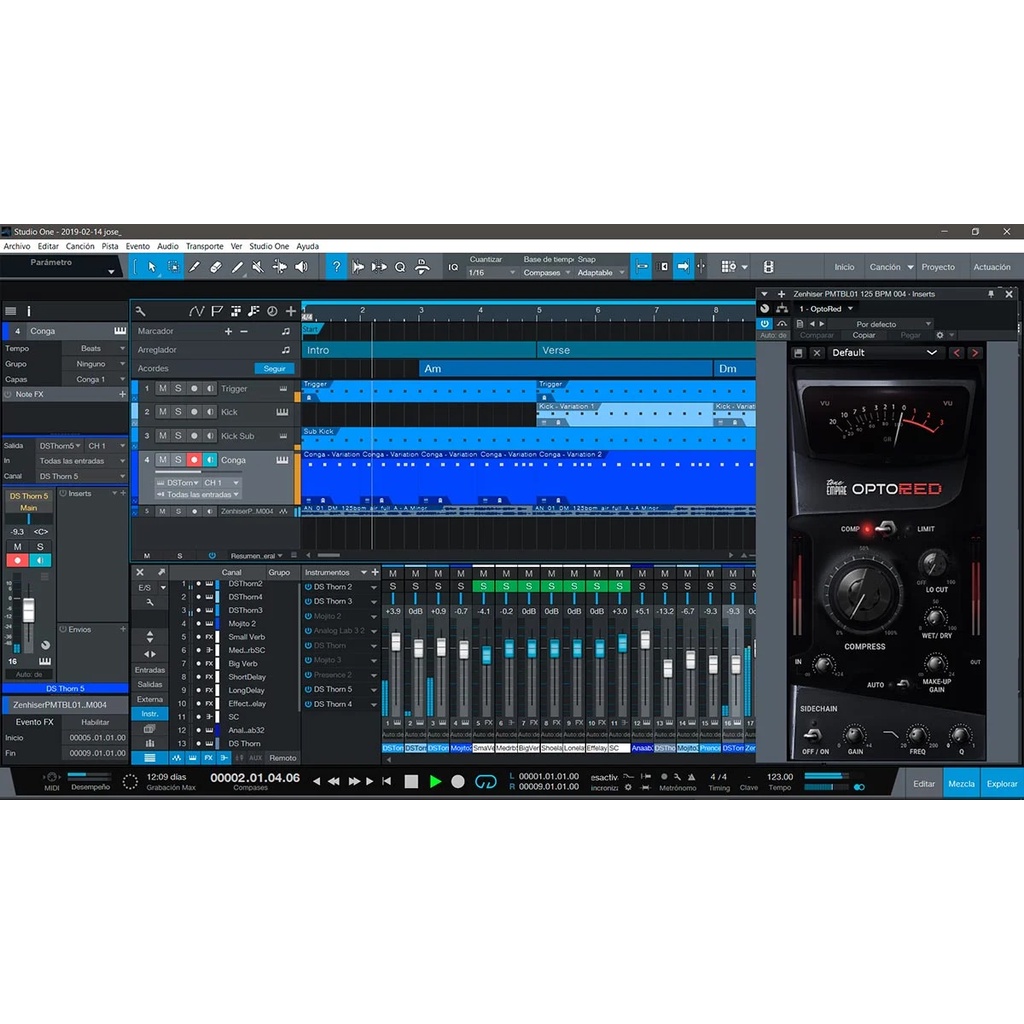Click the Proyecto button
The width and height of the screenshot is (1024, 1024).
tap(938, 267)
